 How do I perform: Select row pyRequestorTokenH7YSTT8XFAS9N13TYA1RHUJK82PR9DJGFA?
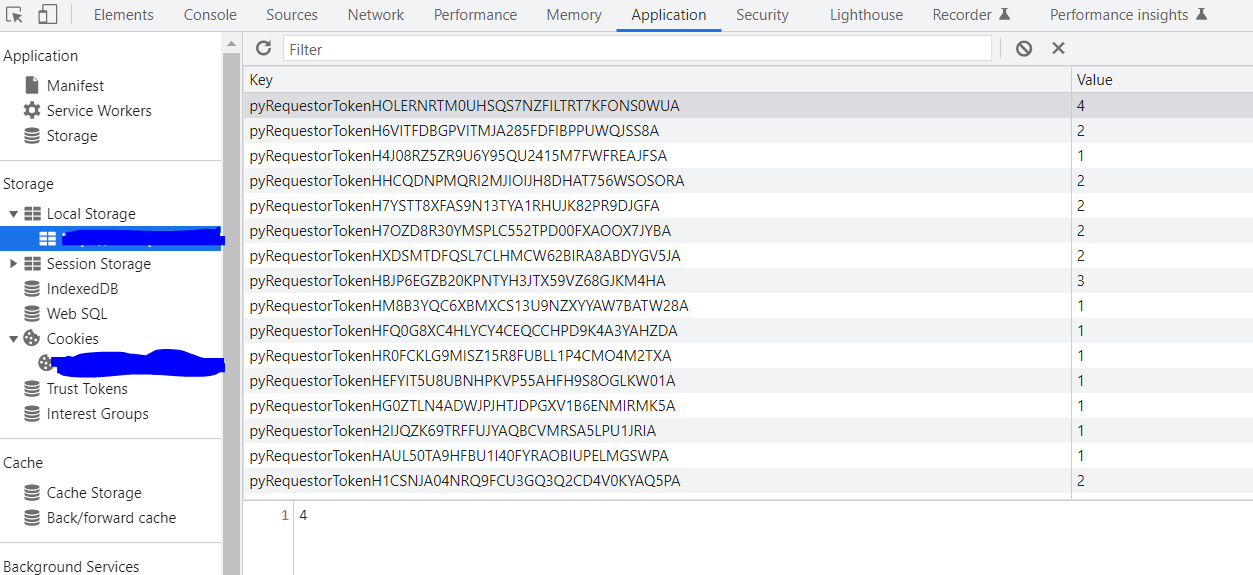pyautogui.click(x=748, y=205)
